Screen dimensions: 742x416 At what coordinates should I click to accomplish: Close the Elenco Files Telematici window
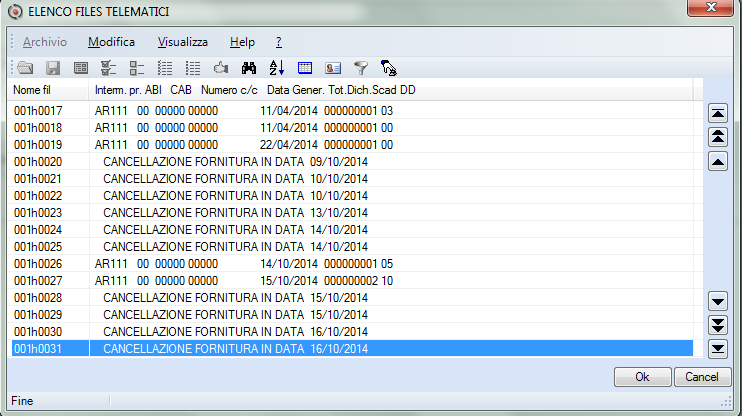click(710, 7)
